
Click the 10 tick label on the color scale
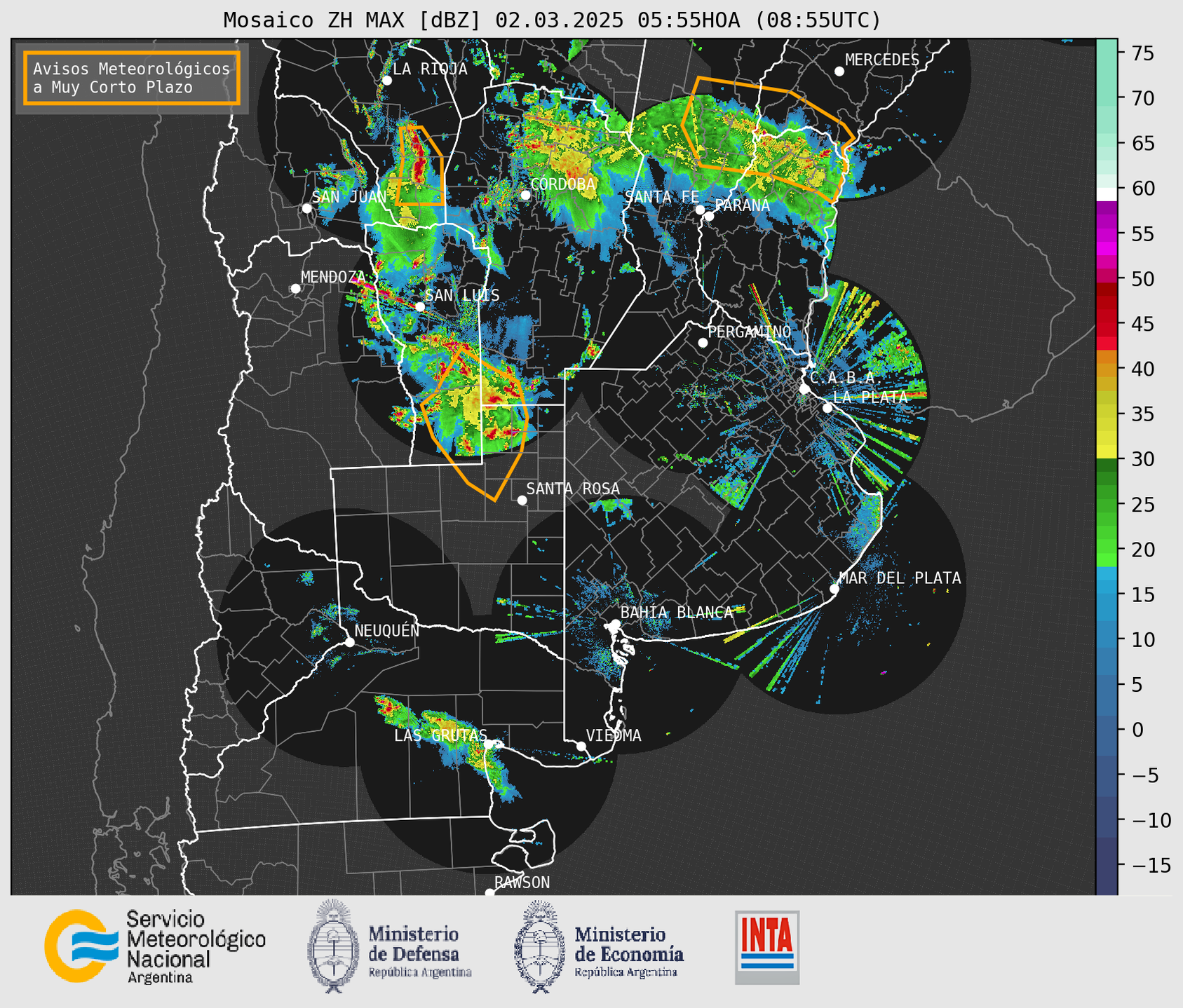[1142, 639]
